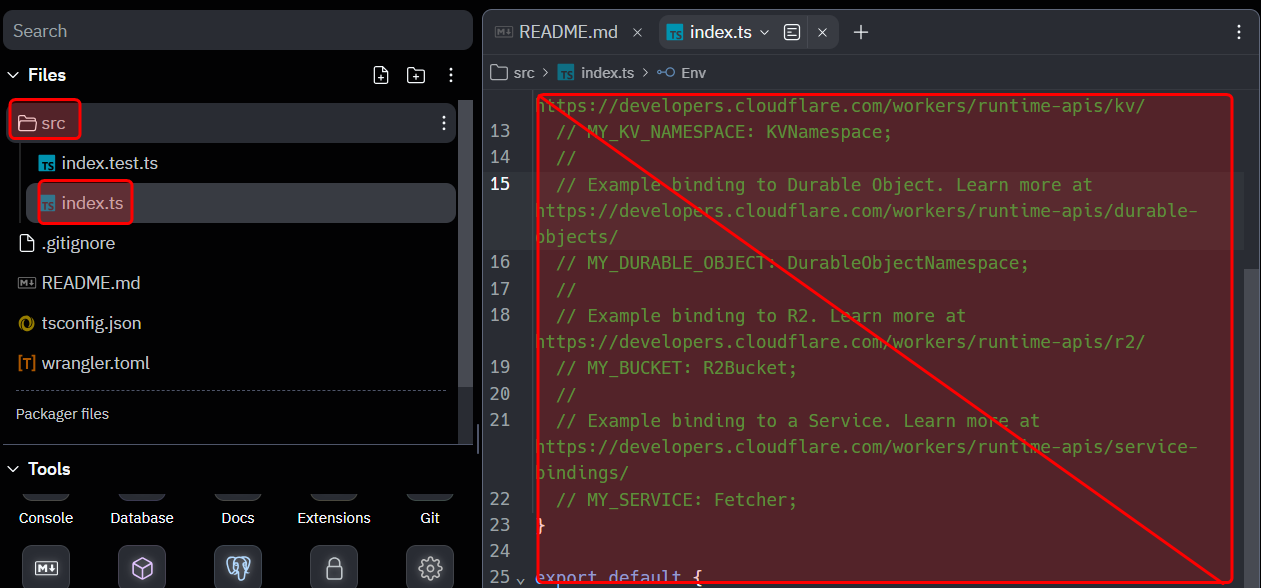Click the new file icon in Files
This screenshot has height=588, width=1261.
click(381, 75)
